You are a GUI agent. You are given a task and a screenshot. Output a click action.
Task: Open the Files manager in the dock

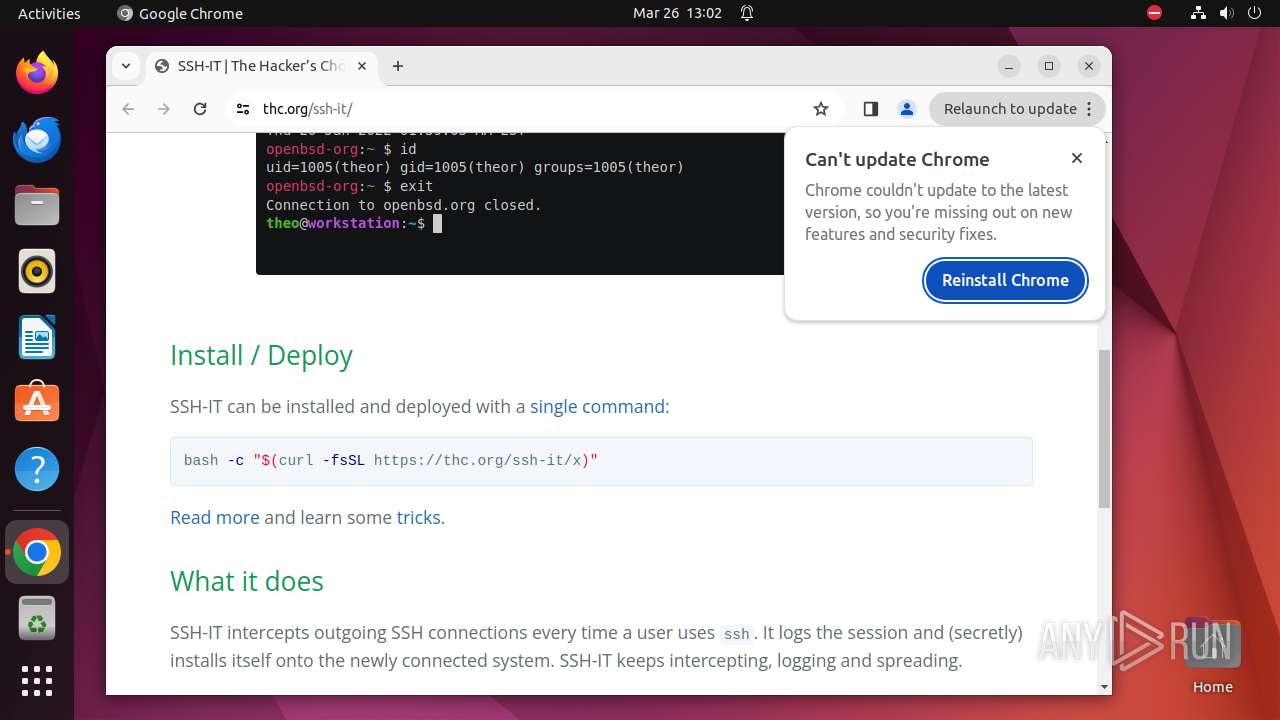37,205
